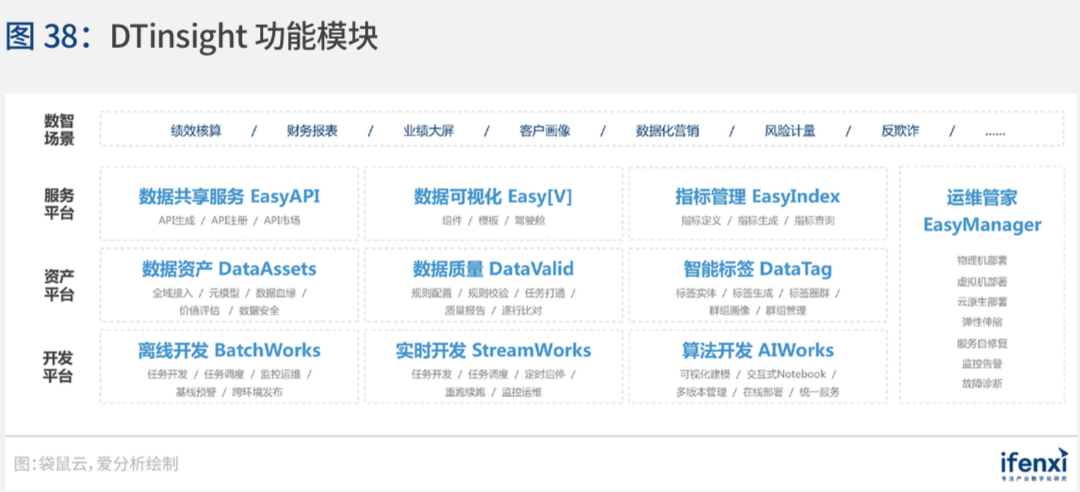Click '数据化营销' in the scenario row

pyautogui.click(x=667, y=130)
